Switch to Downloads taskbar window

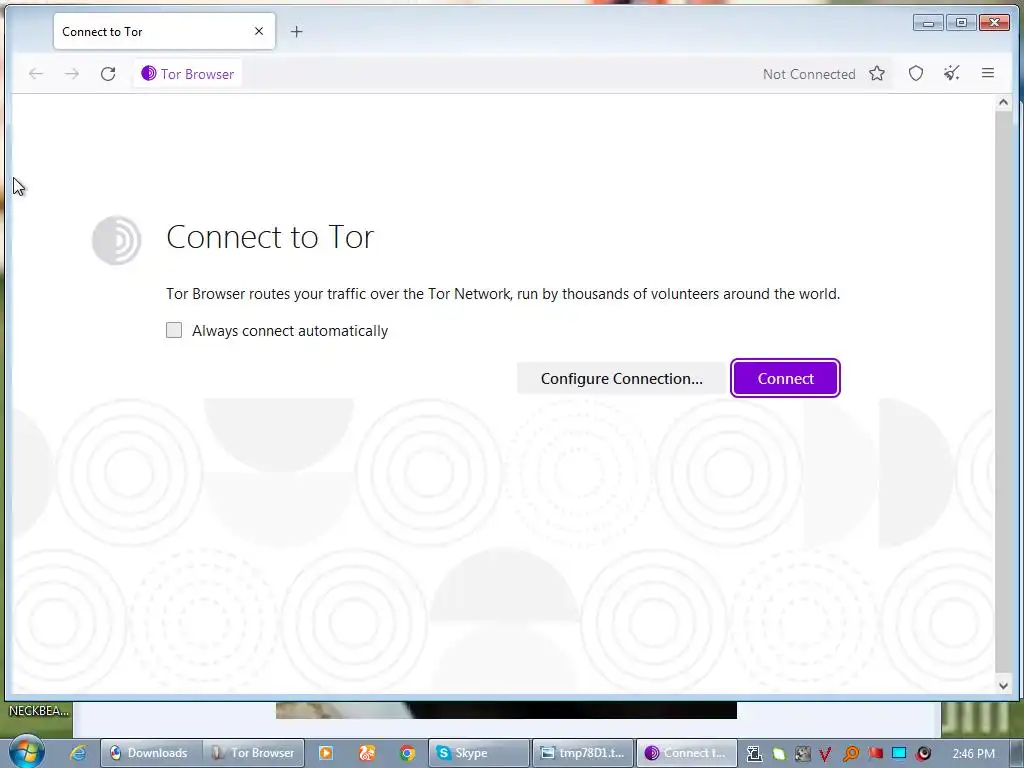click(150, 754)
